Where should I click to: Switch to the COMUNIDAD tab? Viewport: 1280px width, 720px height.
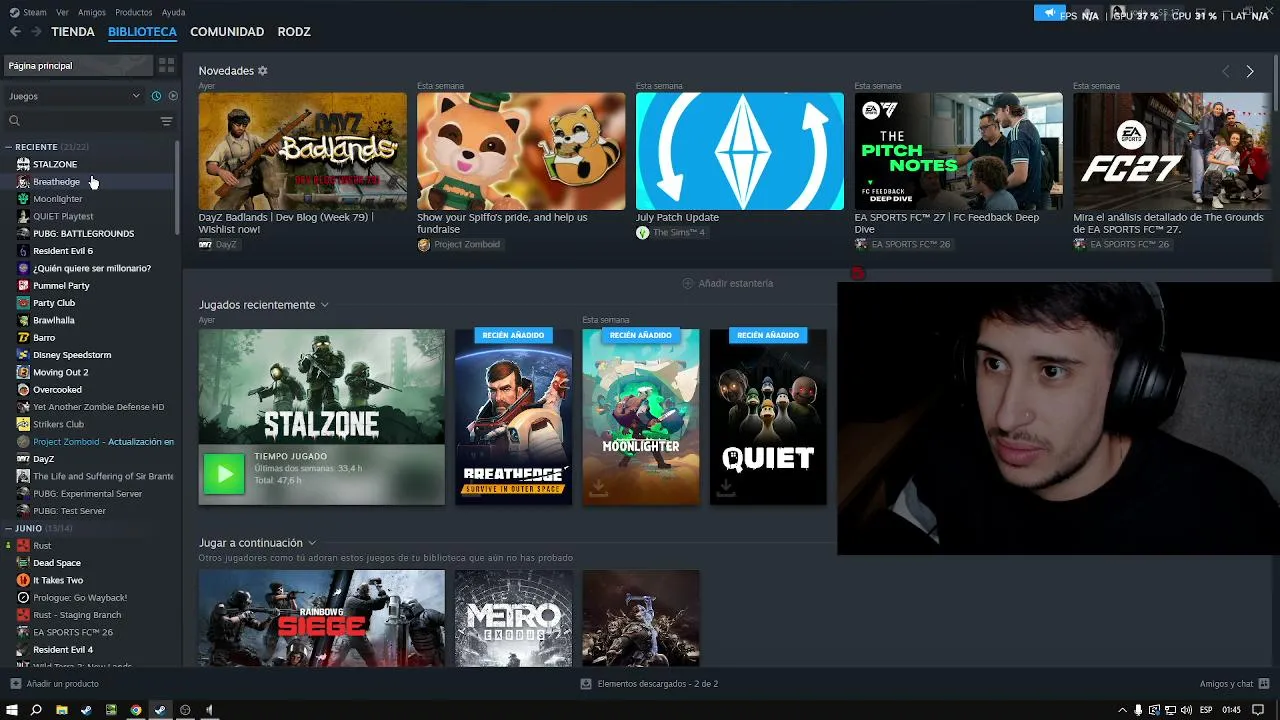coord(227,32)
